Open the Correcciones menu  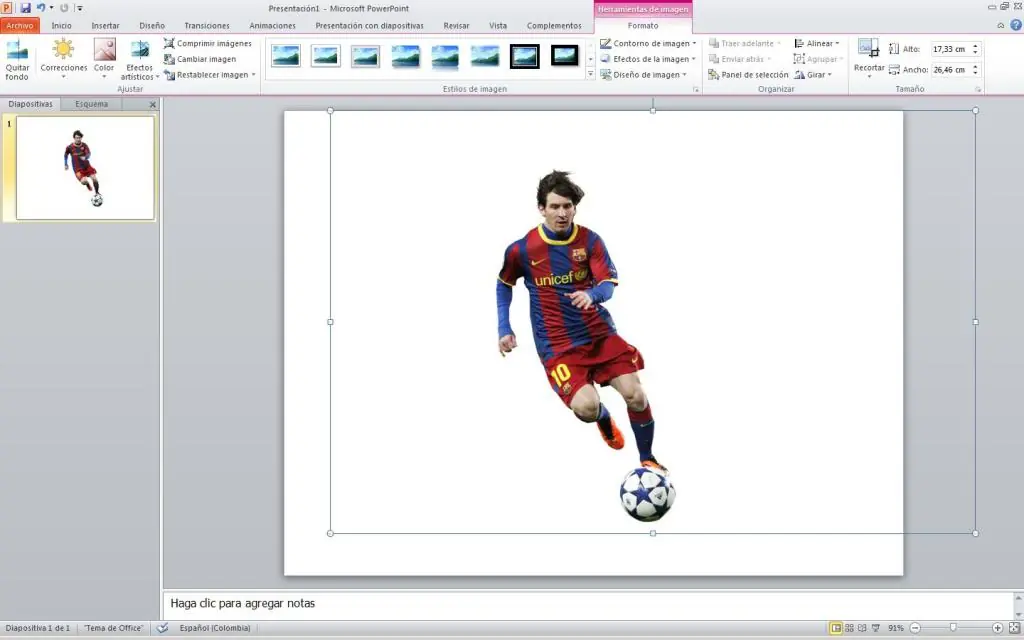[63, 60]
